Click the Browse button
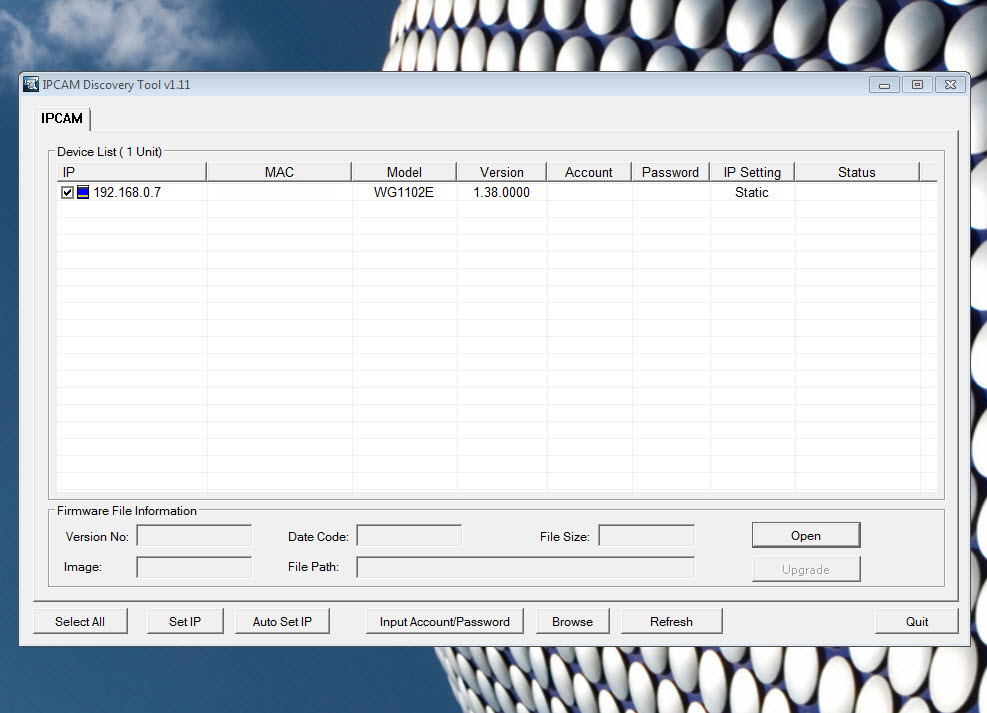Image resolution: width=987 pixels, height=713 pixels. tap(573, 621)
